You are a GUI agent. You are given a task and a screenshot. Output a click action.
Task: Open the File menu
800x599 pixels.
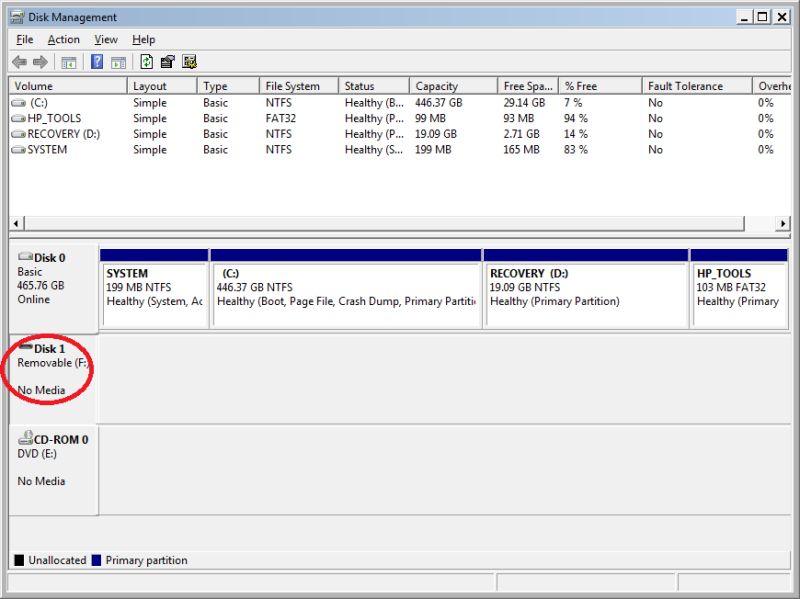(24, 39)
